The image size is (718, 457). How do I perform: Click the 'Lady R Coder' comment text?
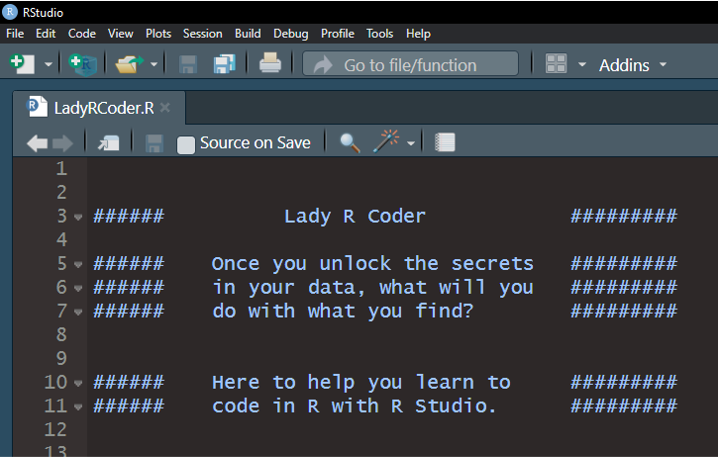click(355, 217)
